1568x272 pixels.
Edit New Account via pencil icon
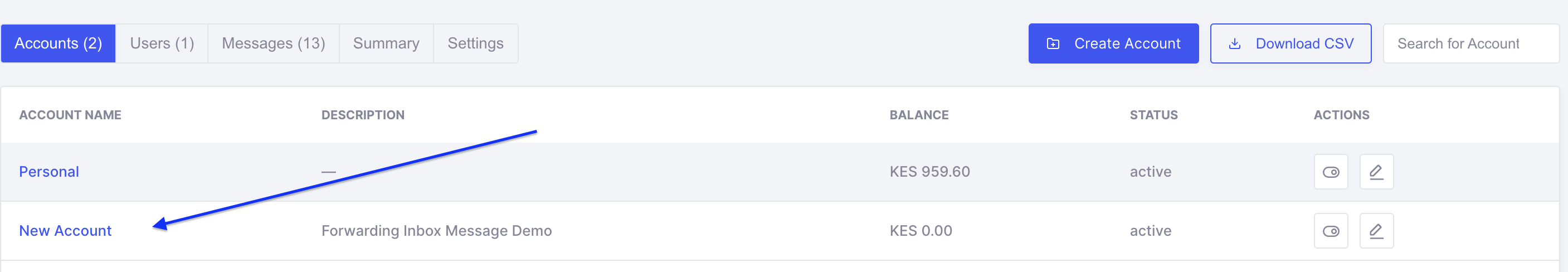click(1376, 231)
